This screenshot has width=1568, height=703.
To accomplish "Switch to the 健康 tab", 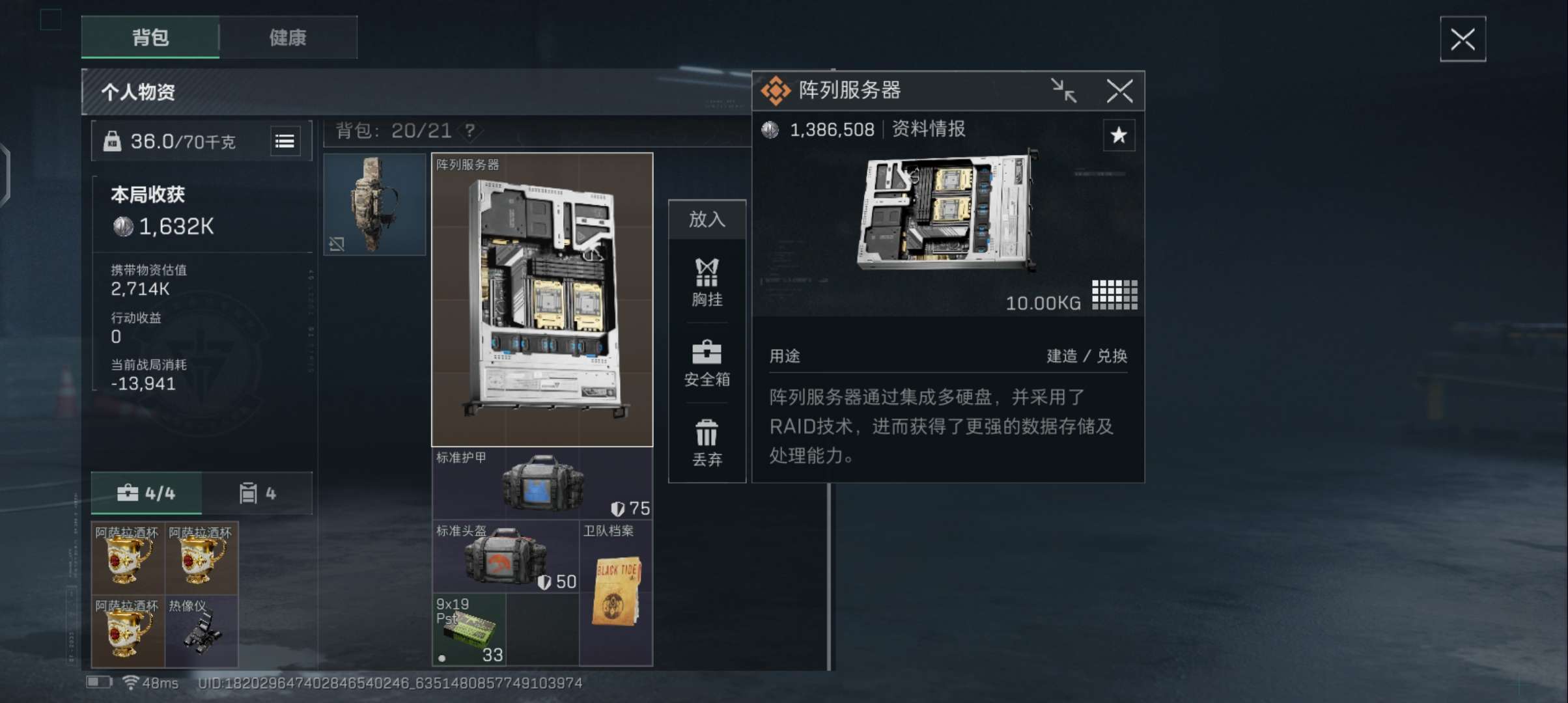I will 288,38.
